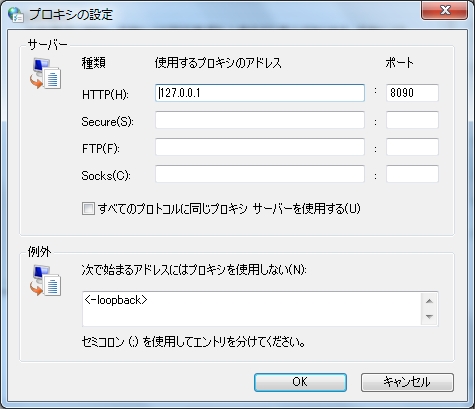Viewport: 475px width, 409px height.
Task: Click the server section computer icon
Action: click(x=46, y=73)
